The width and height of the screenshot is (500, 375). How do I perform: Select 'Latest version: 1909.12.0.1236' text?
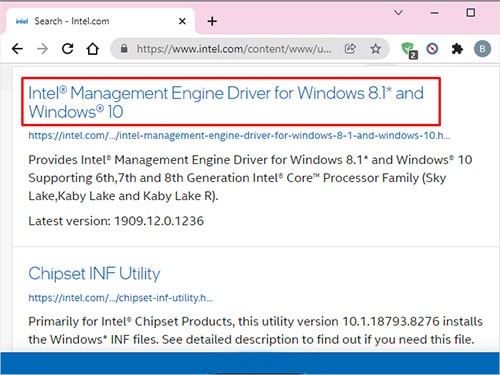click(116, 221)
